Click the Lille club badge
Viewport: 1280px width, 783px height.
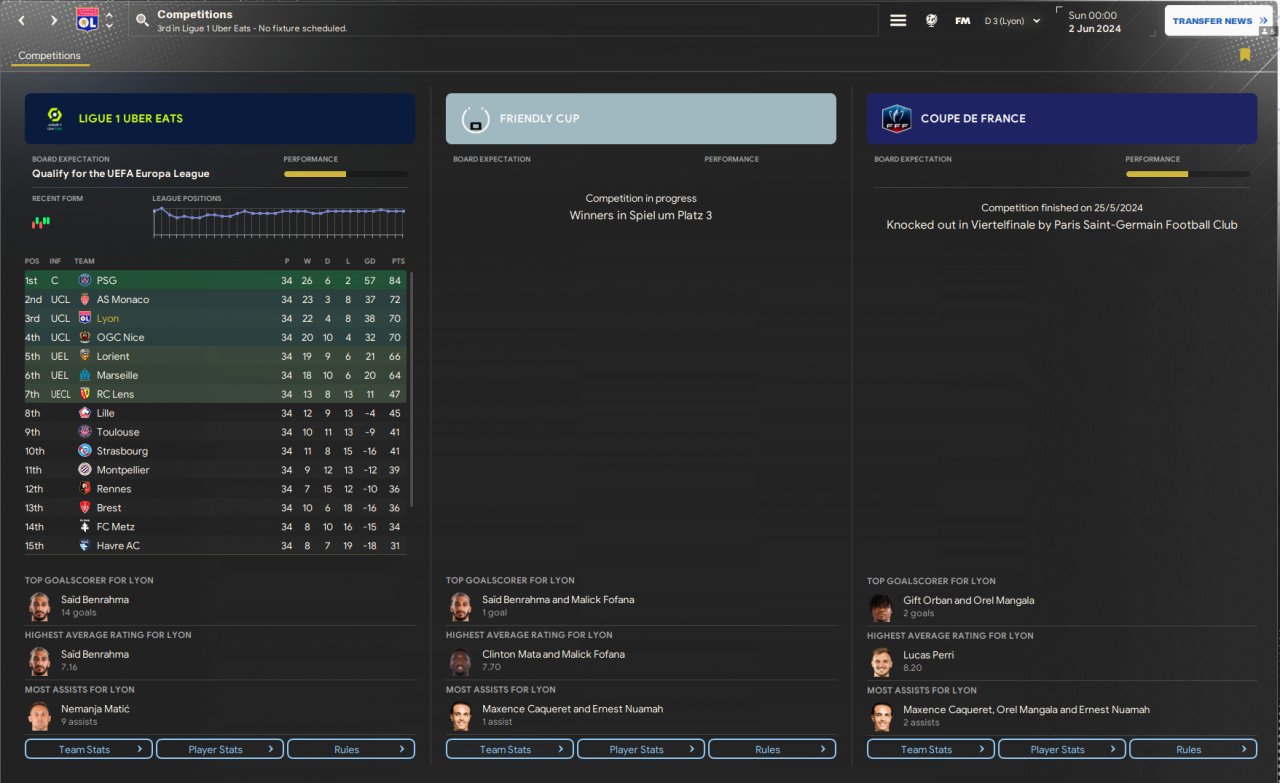[x=85, y=413]
